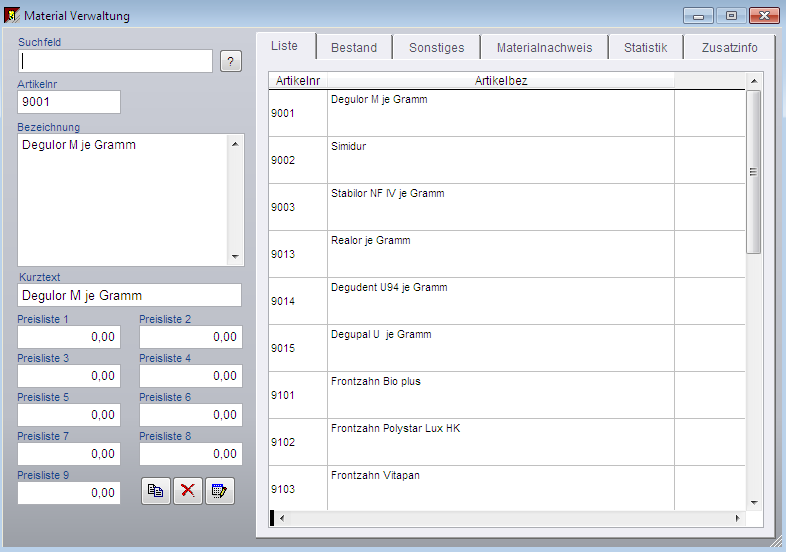This screenshot has width=786, height=552.
Task: Click the list's vertical scroll down arrow
Action: click(753, 503)
